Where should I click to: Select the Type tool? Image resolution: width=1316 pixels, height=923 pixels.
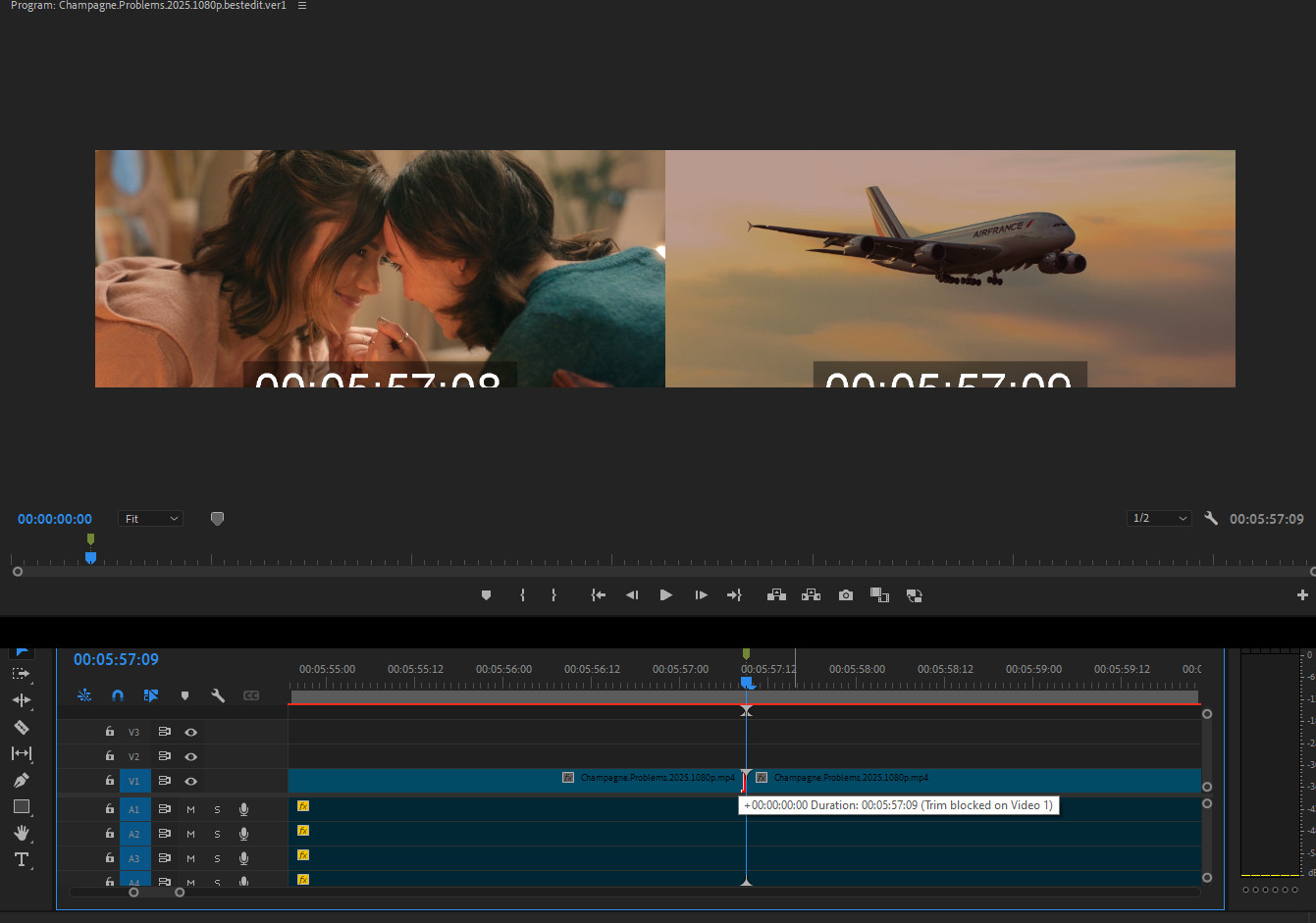22,859
